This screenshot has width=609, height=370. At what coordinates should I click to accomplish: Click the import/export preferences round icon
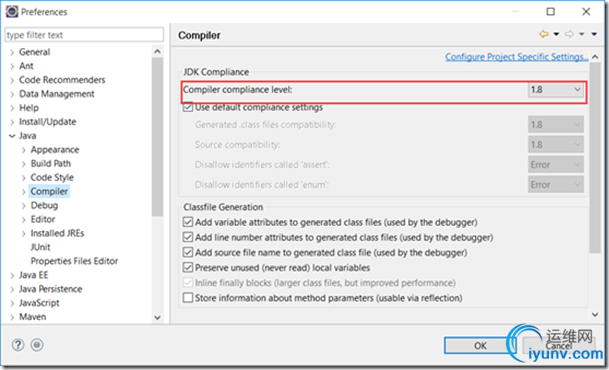[37, 345]
